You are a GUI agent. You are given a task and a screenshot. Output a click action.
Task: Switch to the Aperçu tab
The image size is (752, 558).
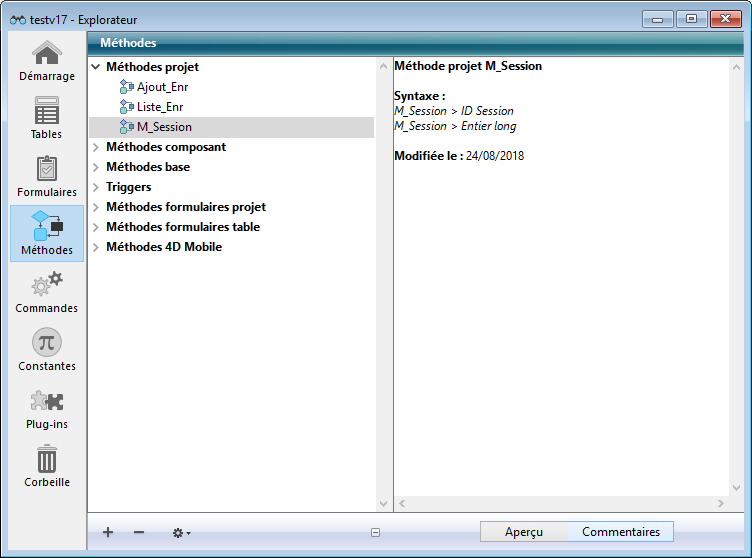(x=524, y=532)
